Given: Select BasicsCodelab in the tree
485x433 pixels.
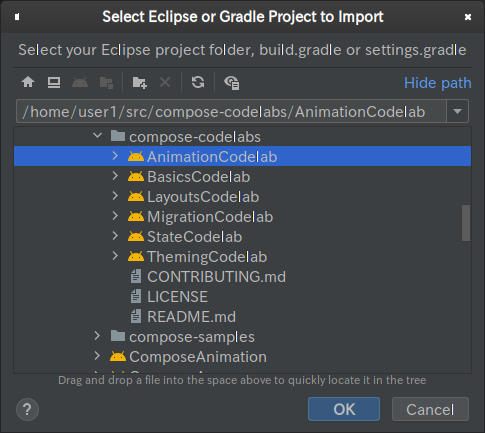Looking at the screenshot, I should click(x=242, y=176).
